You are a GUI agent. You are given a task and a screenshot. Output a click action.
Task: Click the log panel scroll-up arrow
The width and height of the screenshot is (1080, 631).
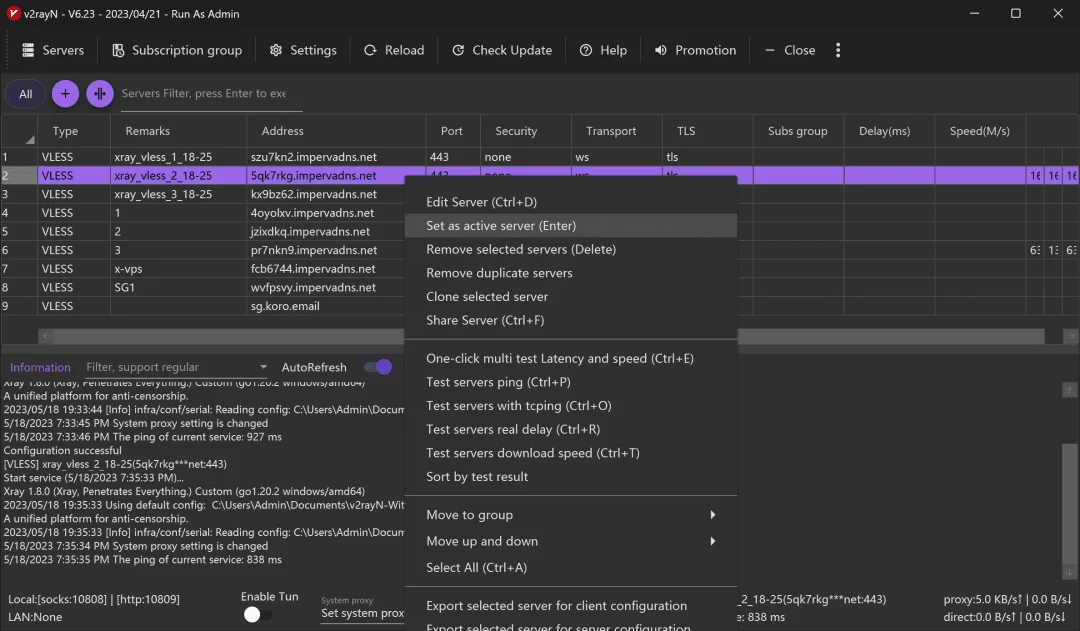coord(1069,390)
